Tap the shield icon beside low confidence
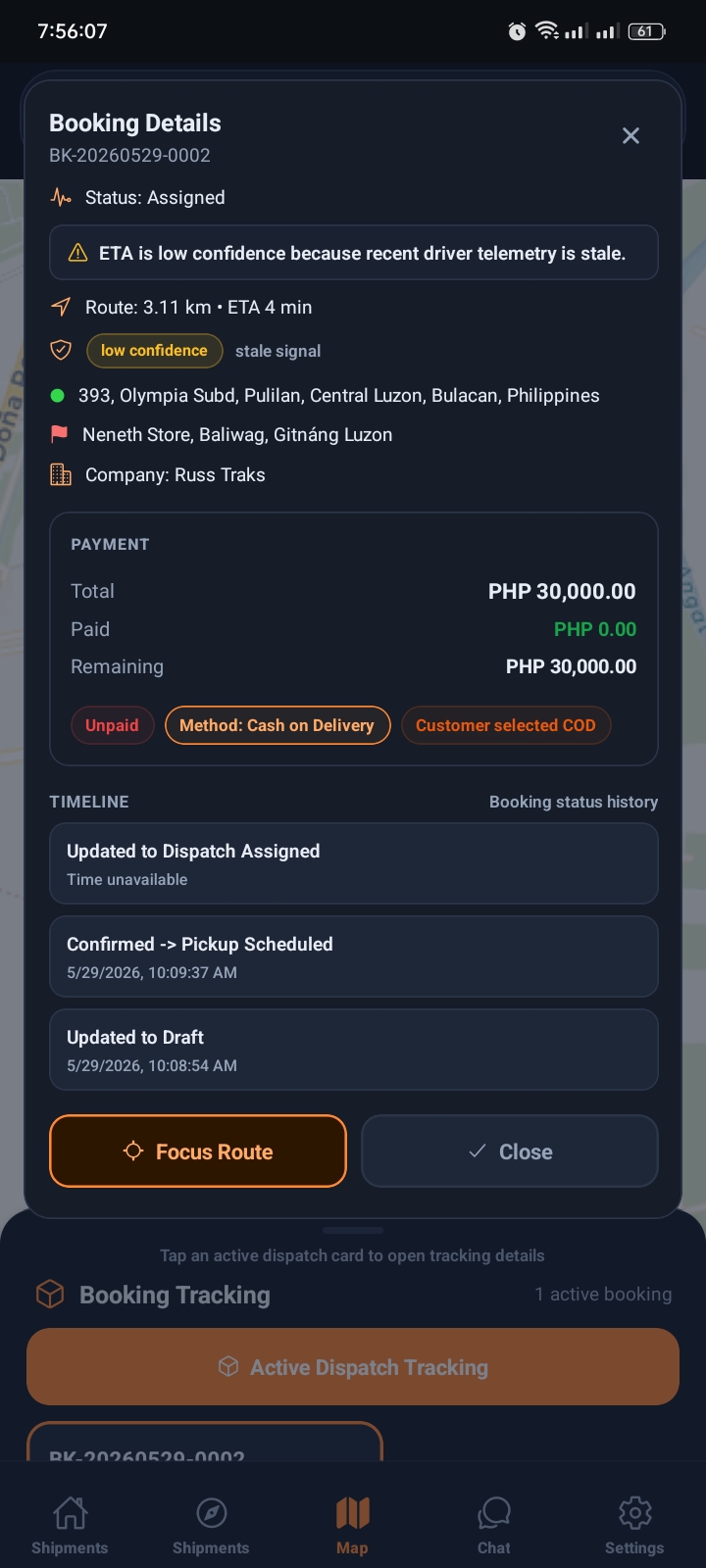706x1568 pixels. click(x=61, y=350)
